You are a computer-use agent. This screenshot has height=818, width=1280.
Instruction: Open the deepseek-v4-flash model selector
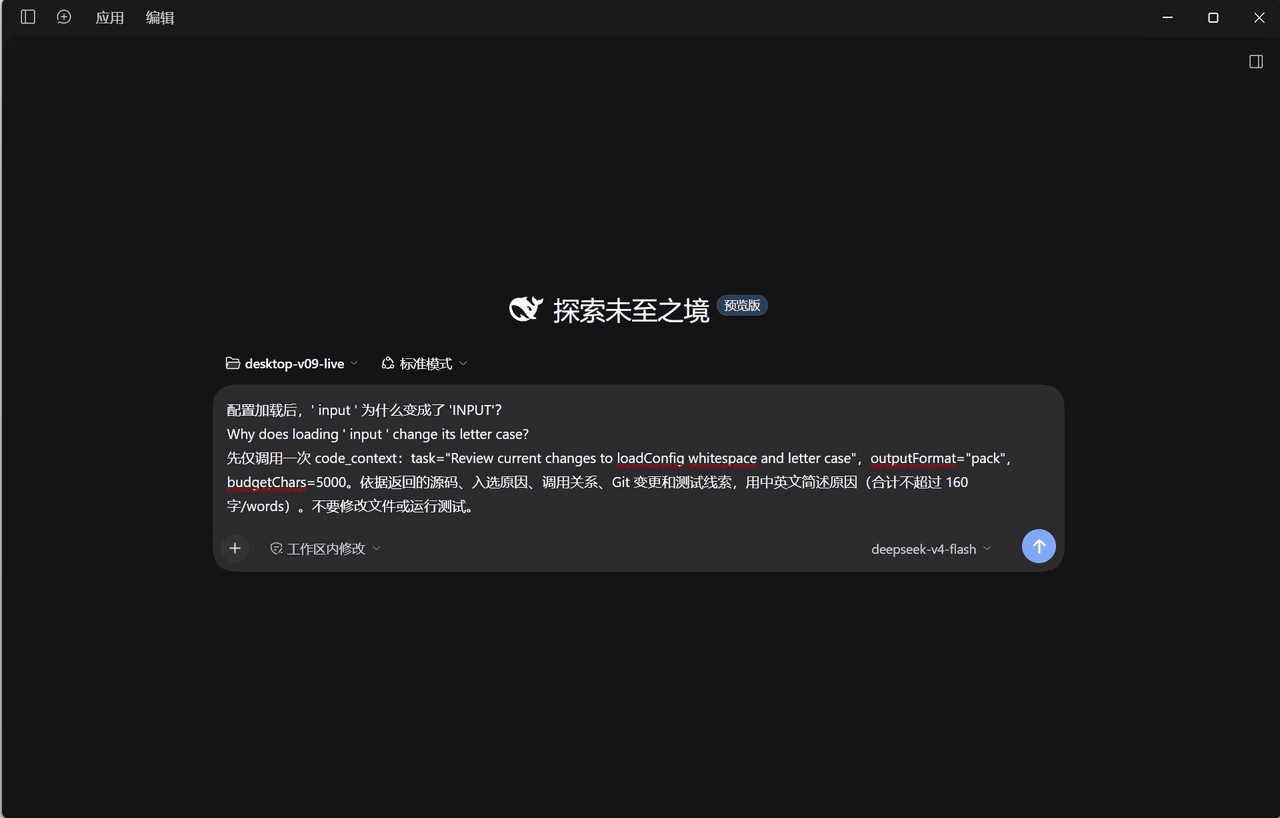(931, 549)
